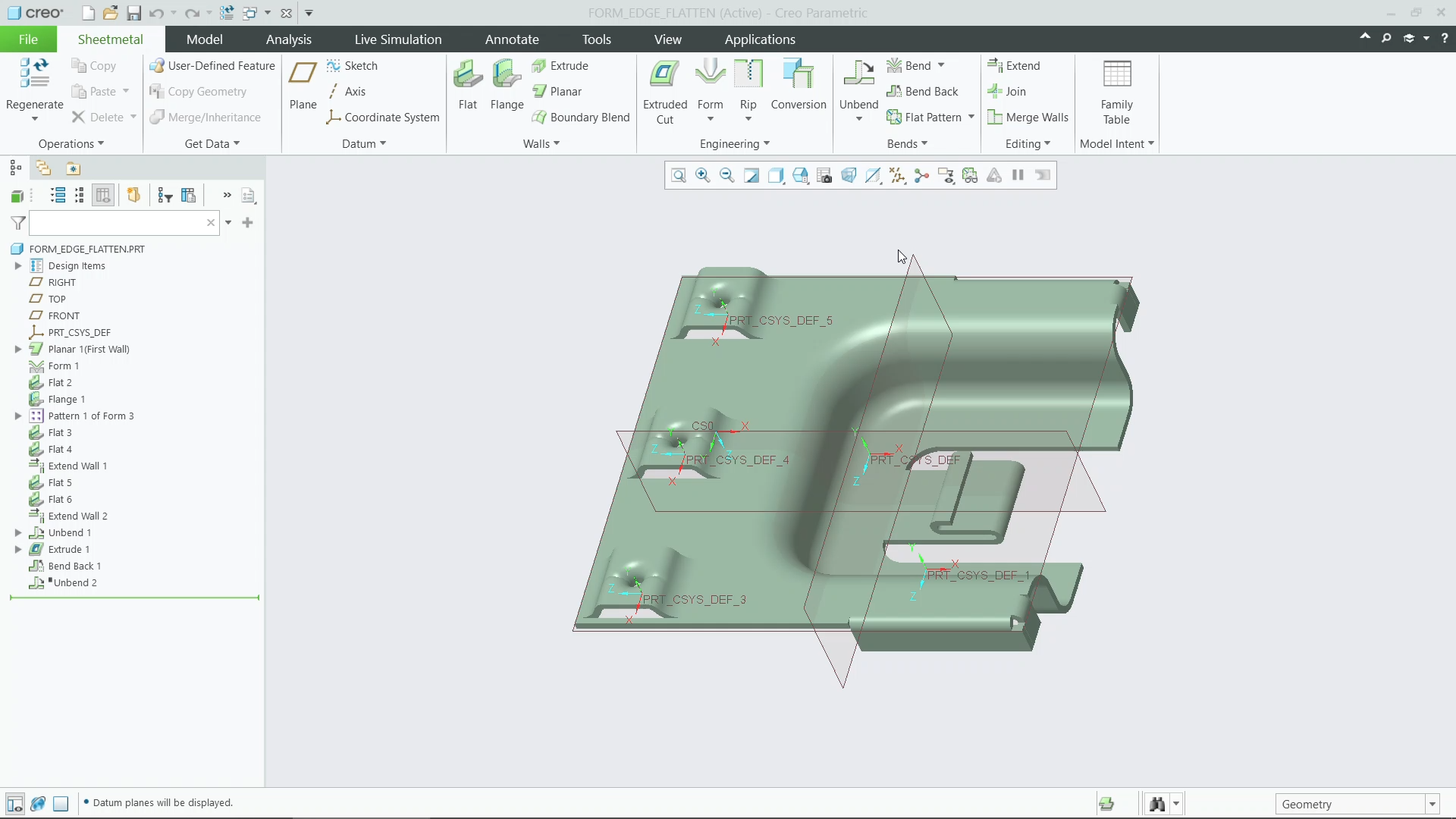Click Expand All tree icon
Image resolution: width=1456 pixels, height=819 pixels.
pos(58,196)
